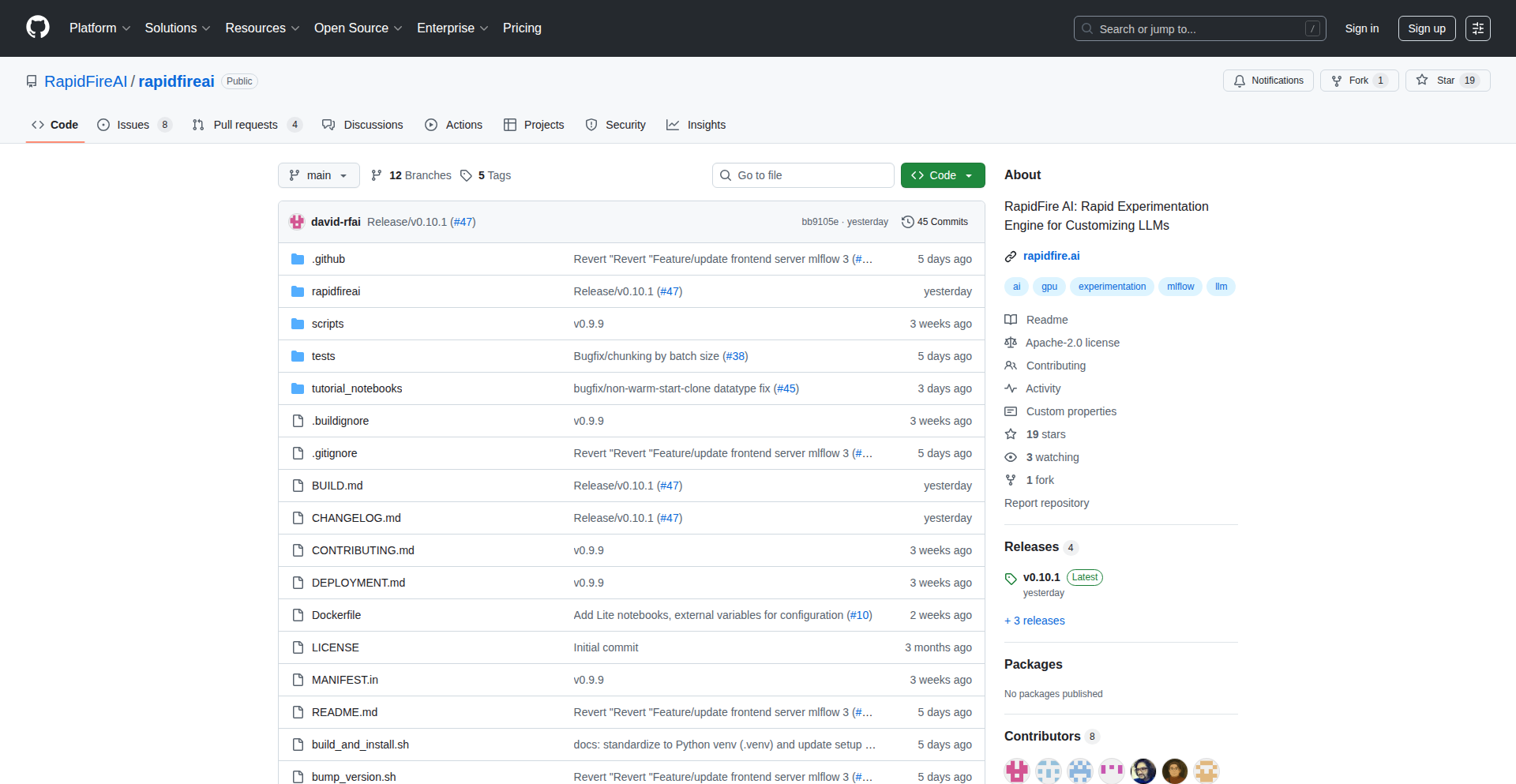Open the green Code dropdown button
Viewport: 1516px width, 784px height.
(x=943, y=175)
